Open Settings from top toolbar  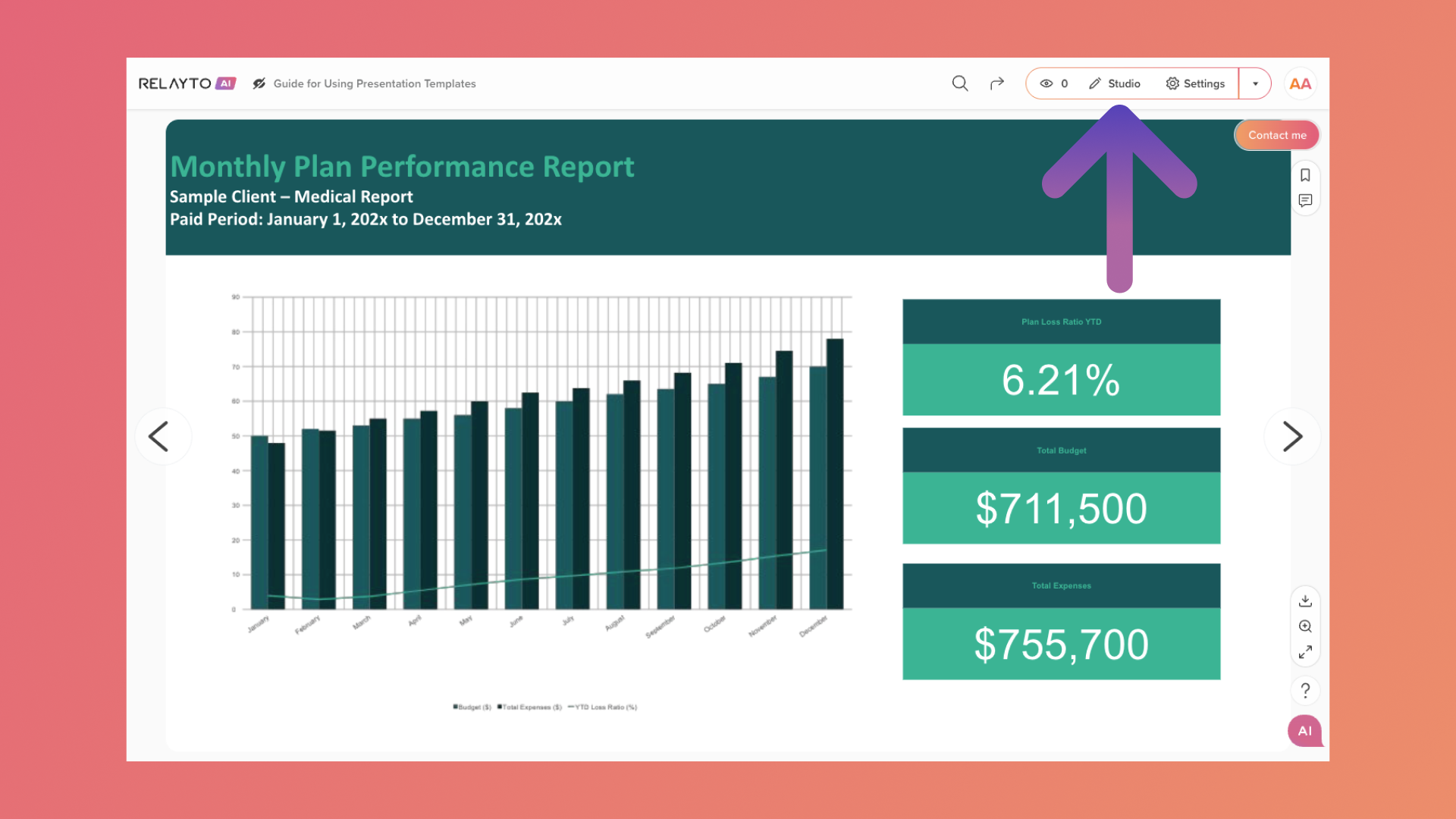pyautogui.click(x=1195, y=83)
